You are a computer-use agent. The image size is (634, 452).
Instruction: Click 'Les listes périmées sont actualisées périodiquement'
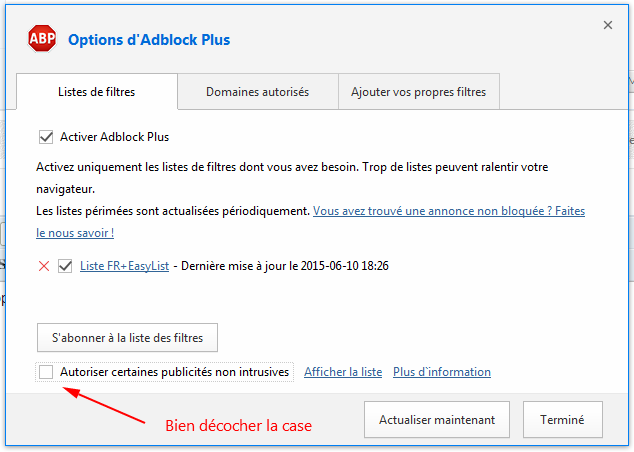173,211
